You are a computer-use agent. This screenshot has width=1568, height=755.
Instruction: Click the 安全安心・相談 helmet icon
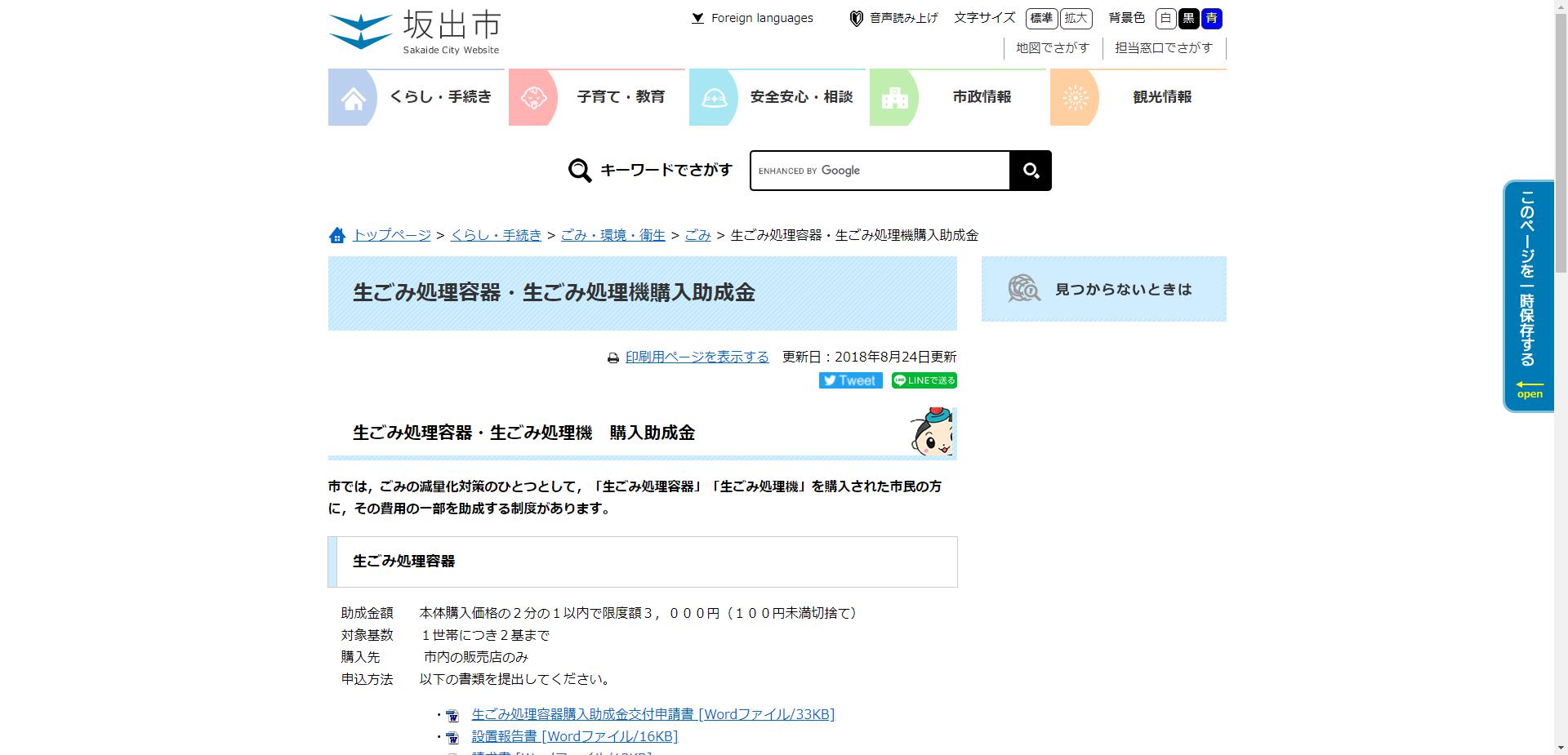pyautogui.click(x=715, y=97)
